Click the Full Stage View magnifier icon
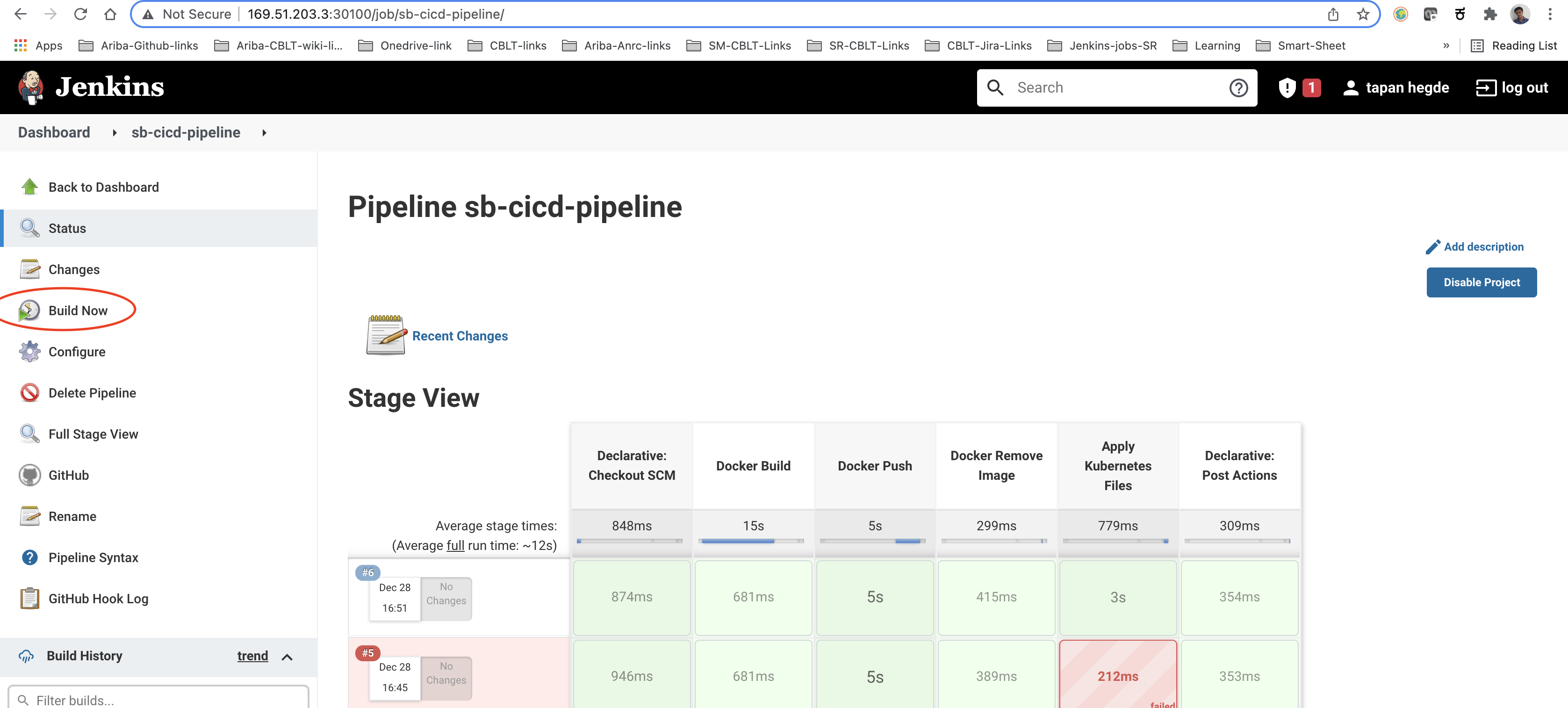The width and height of the screenshot is (1568, 708). pos(30,433)
